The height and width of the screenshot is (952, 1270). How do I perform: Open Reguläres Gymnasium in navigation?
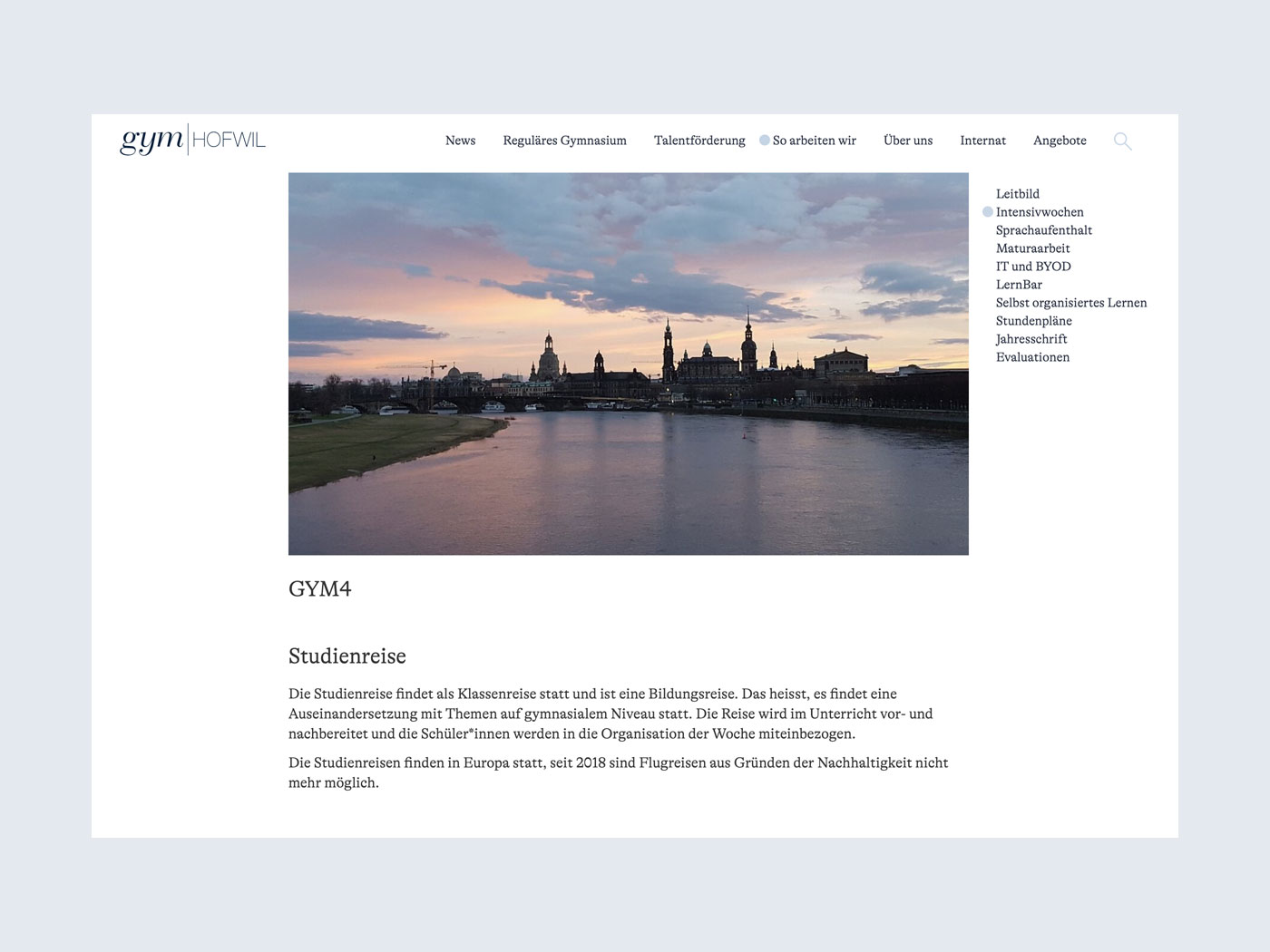click(x=564, y=141)
